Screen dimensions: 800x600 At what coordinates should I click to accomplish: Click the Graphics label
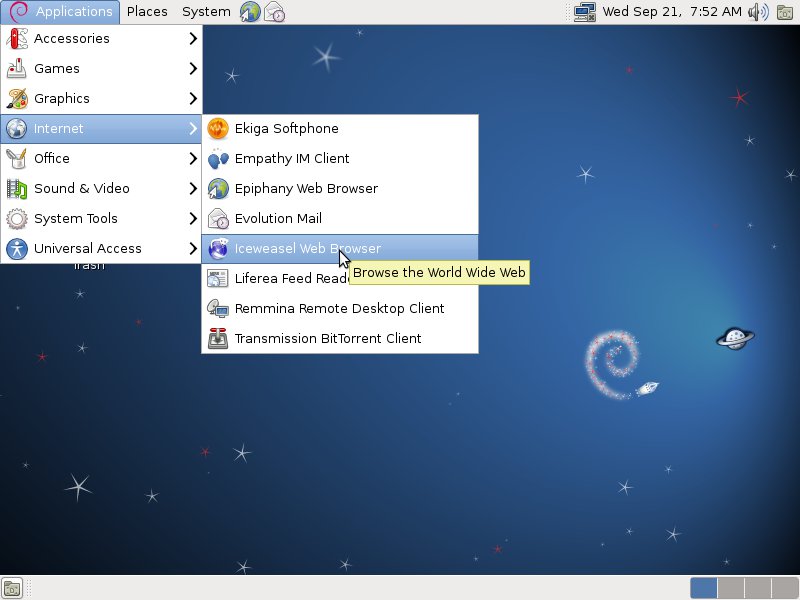[x=62, y=98]
